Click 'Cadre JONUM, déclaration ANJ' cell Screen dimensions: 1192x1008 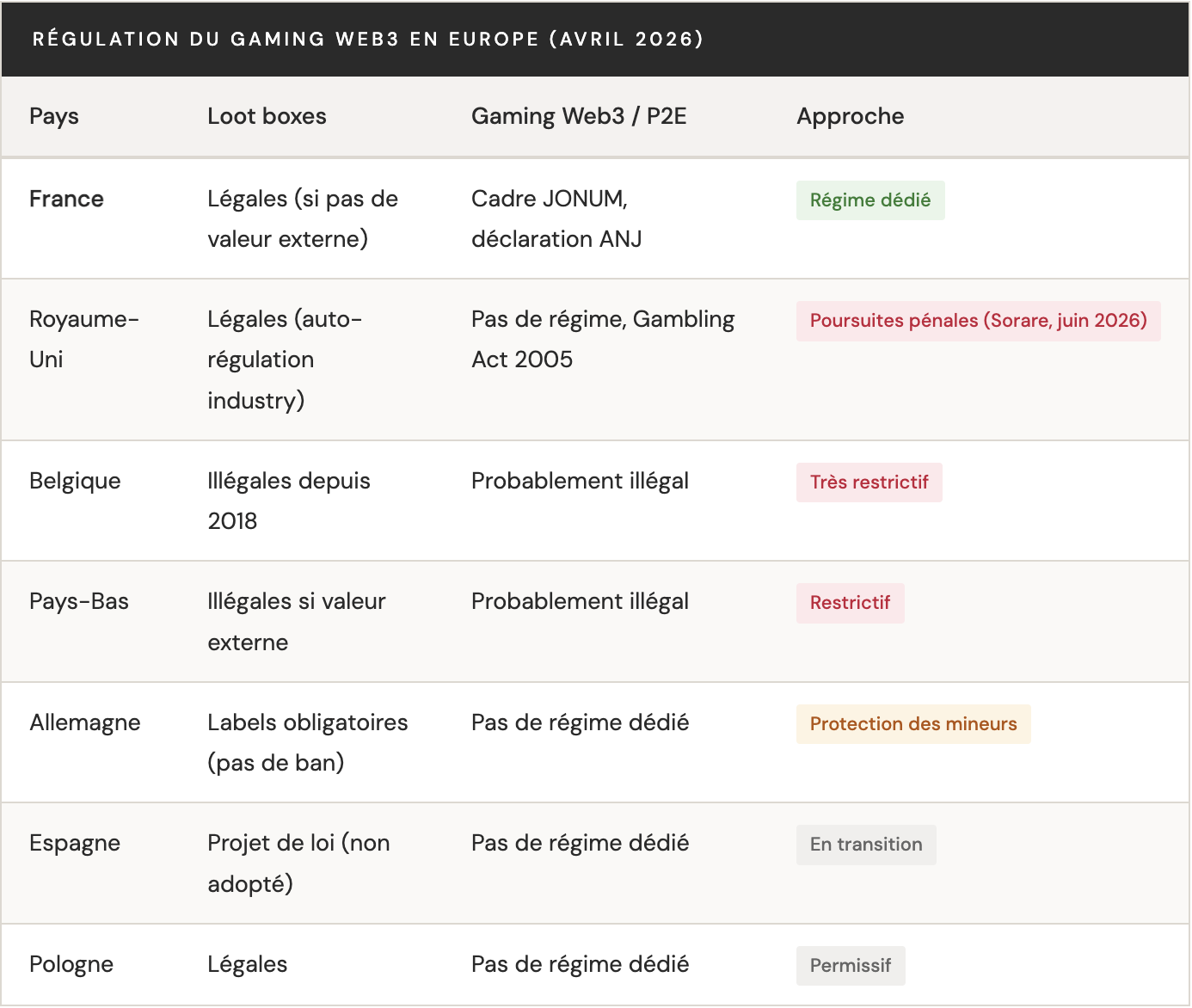pos(556,218)
